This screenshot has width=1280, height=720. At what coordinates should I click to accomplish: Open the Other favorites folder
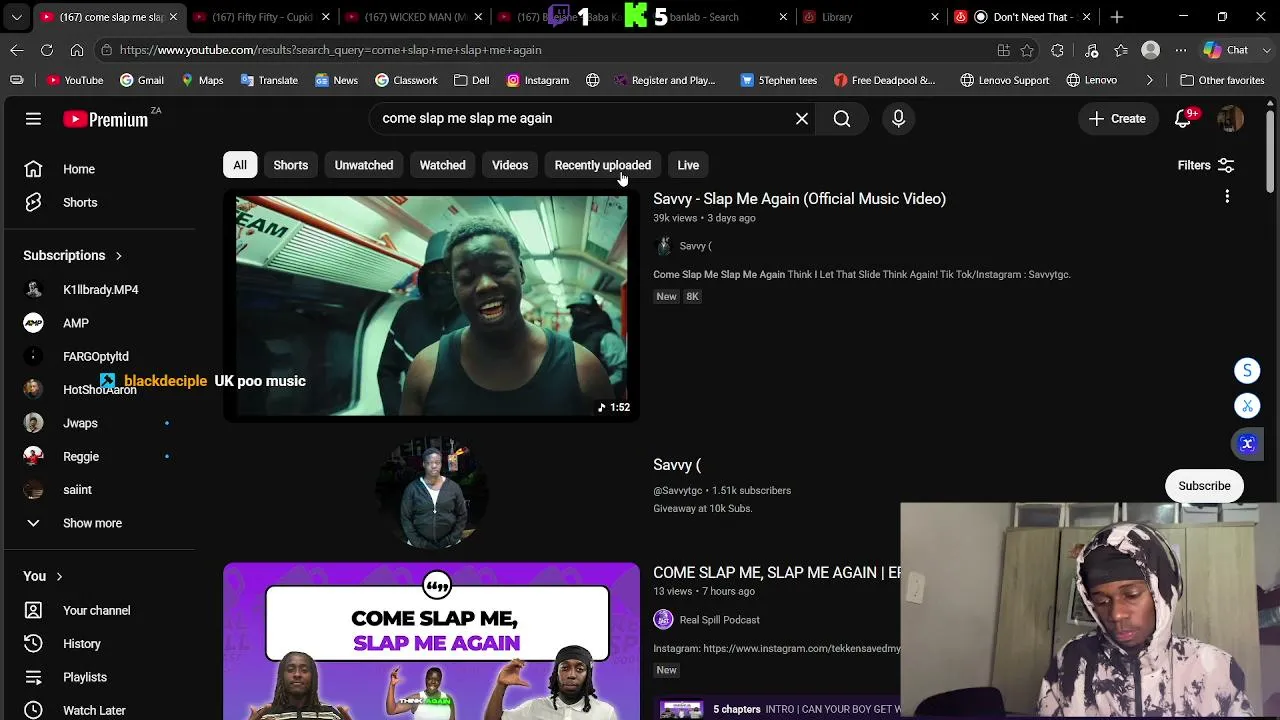pos(1222,80)
